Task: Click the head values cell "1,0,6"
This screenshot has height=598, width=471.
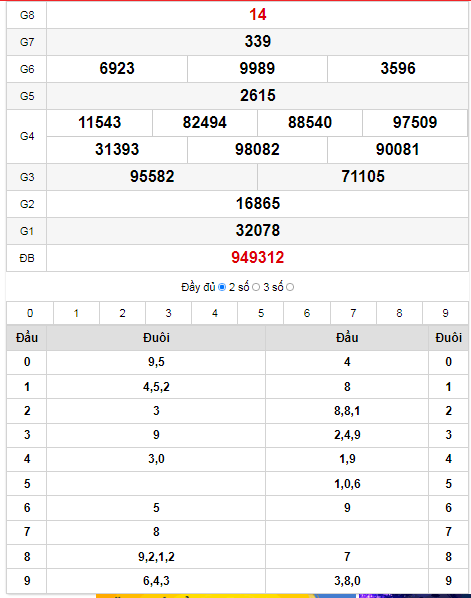Action: point(347,484)
